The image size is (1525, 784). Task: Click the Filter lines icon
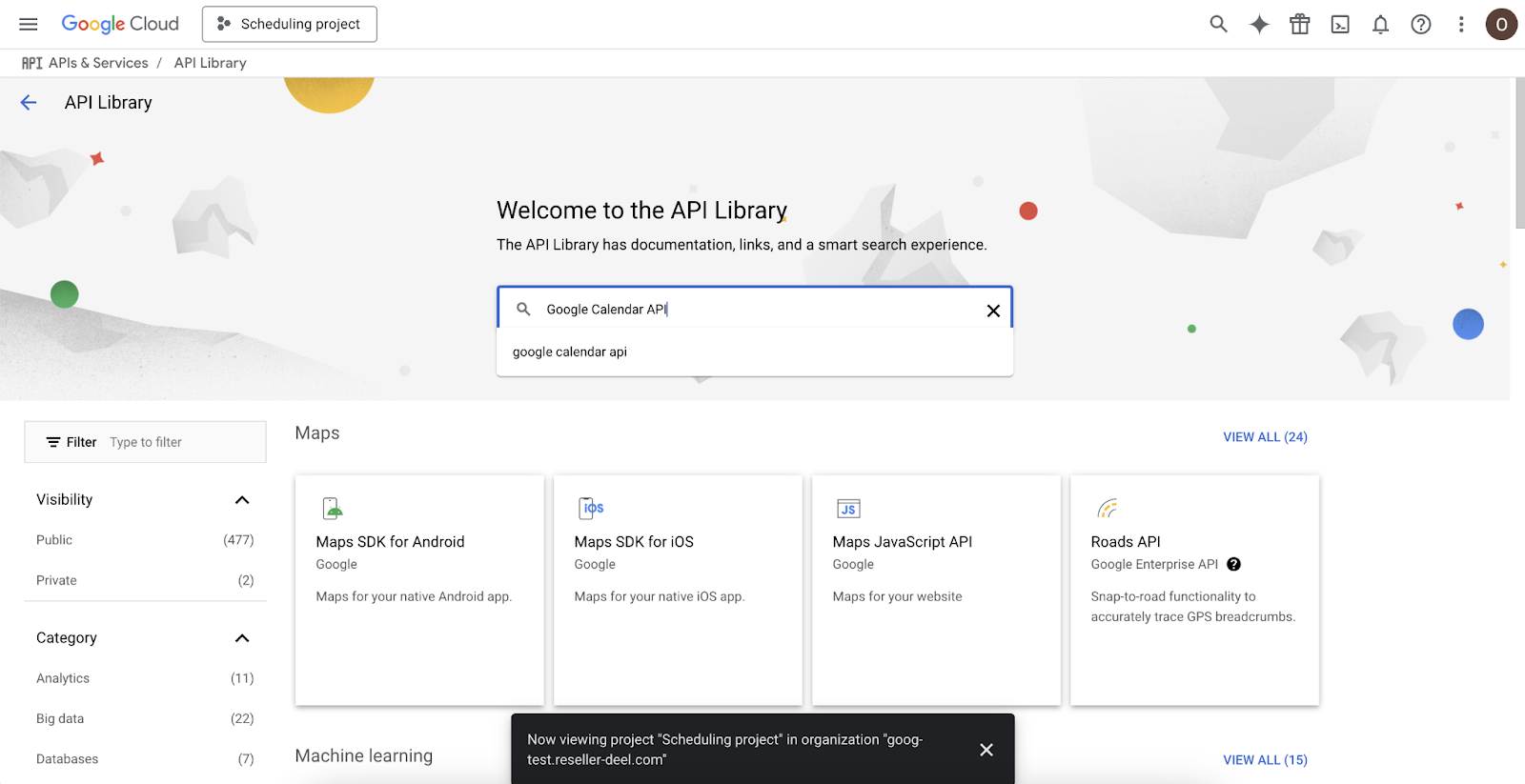click(53, 442)
